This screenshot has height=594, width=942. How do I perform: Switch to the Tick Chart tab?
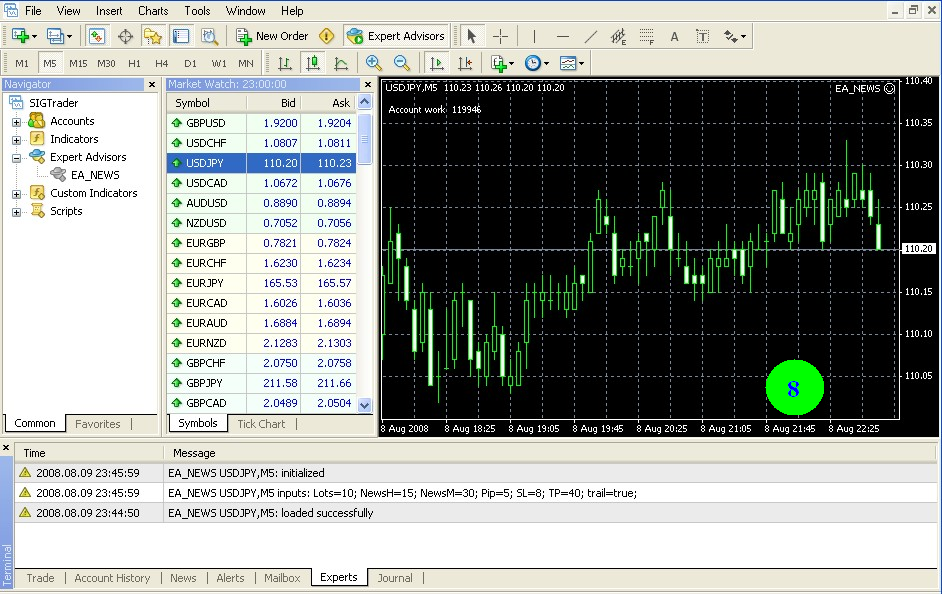click(261, 423)
